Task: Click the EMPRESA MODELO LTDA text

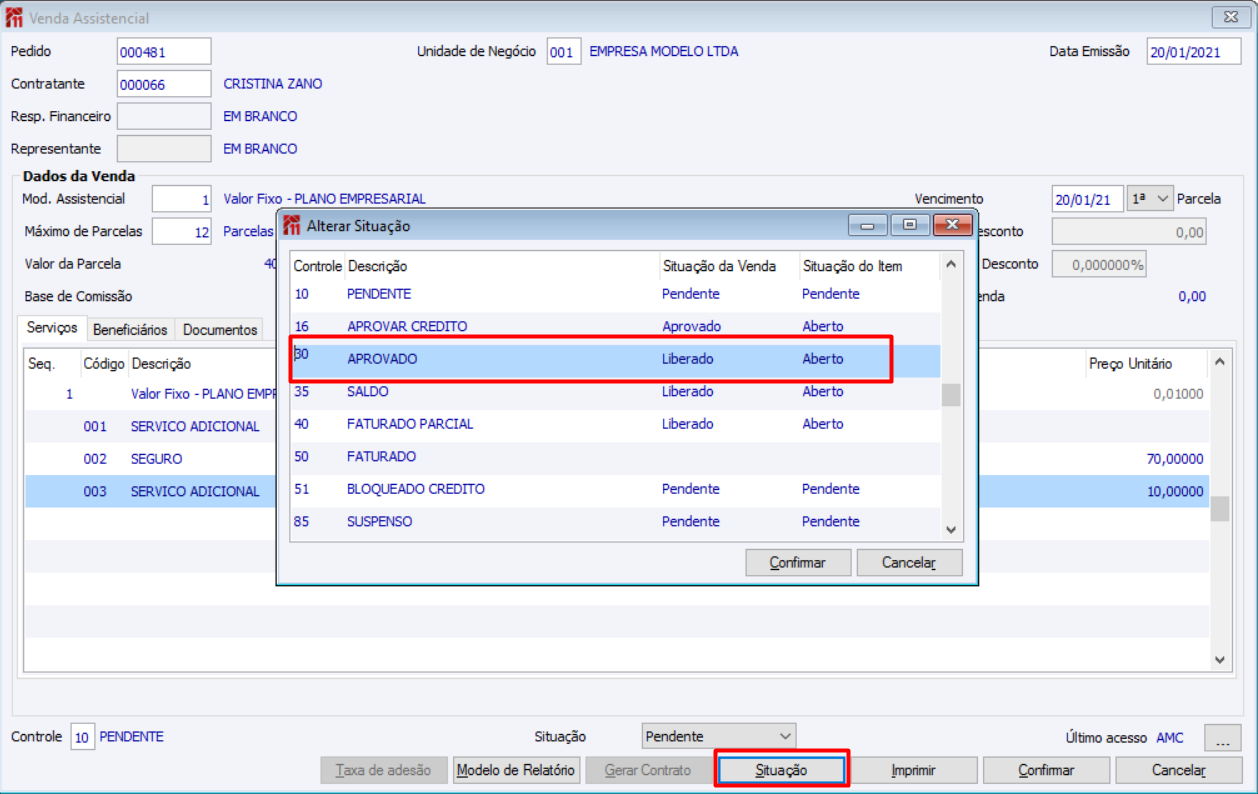Action: point(664,52)
